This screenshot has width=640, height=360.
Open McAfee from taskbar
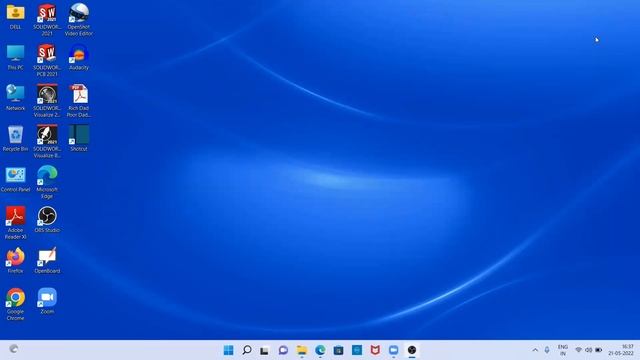coord(375,350)
